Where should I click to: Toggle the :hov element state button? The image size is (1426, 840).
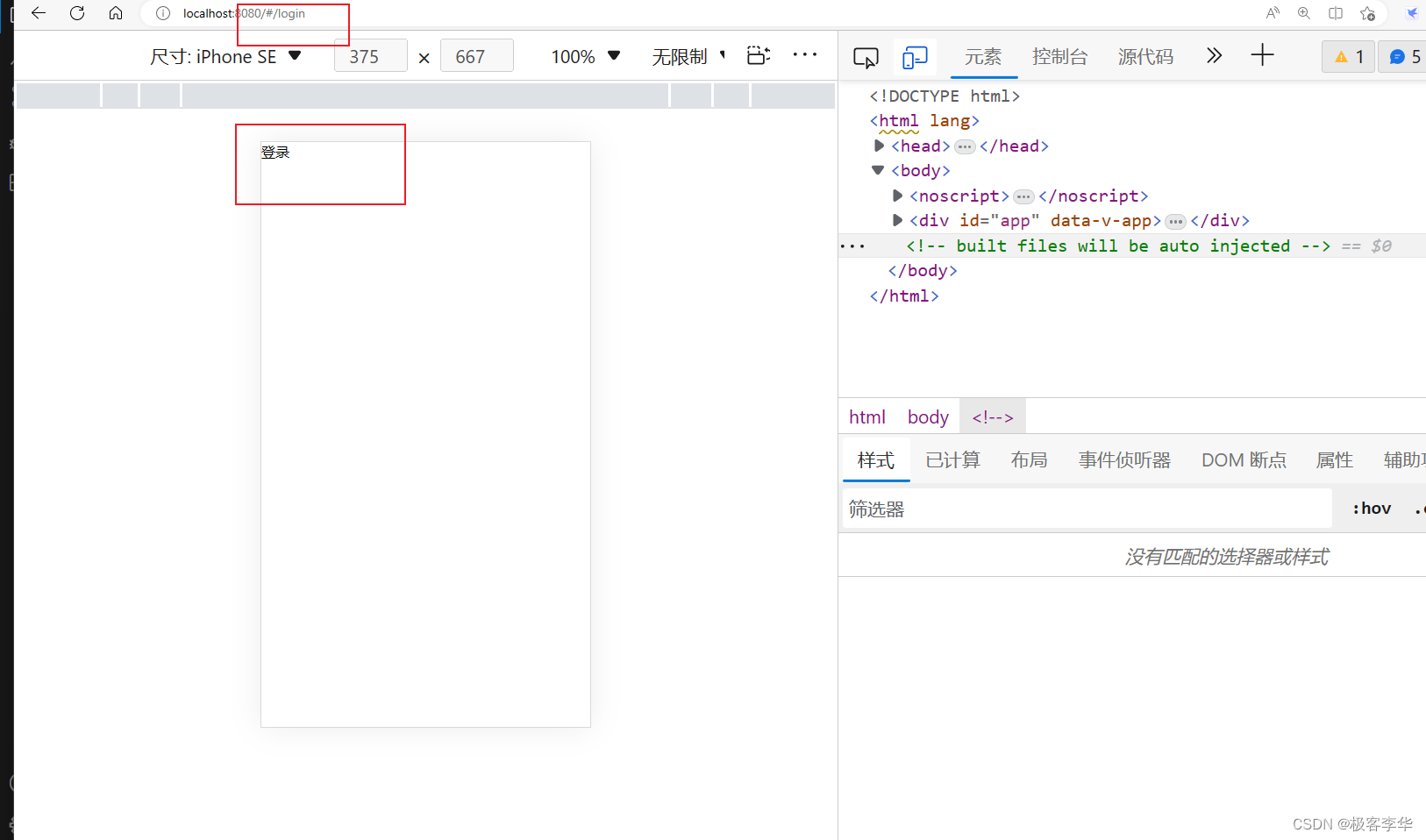[x=1372, y=509]
